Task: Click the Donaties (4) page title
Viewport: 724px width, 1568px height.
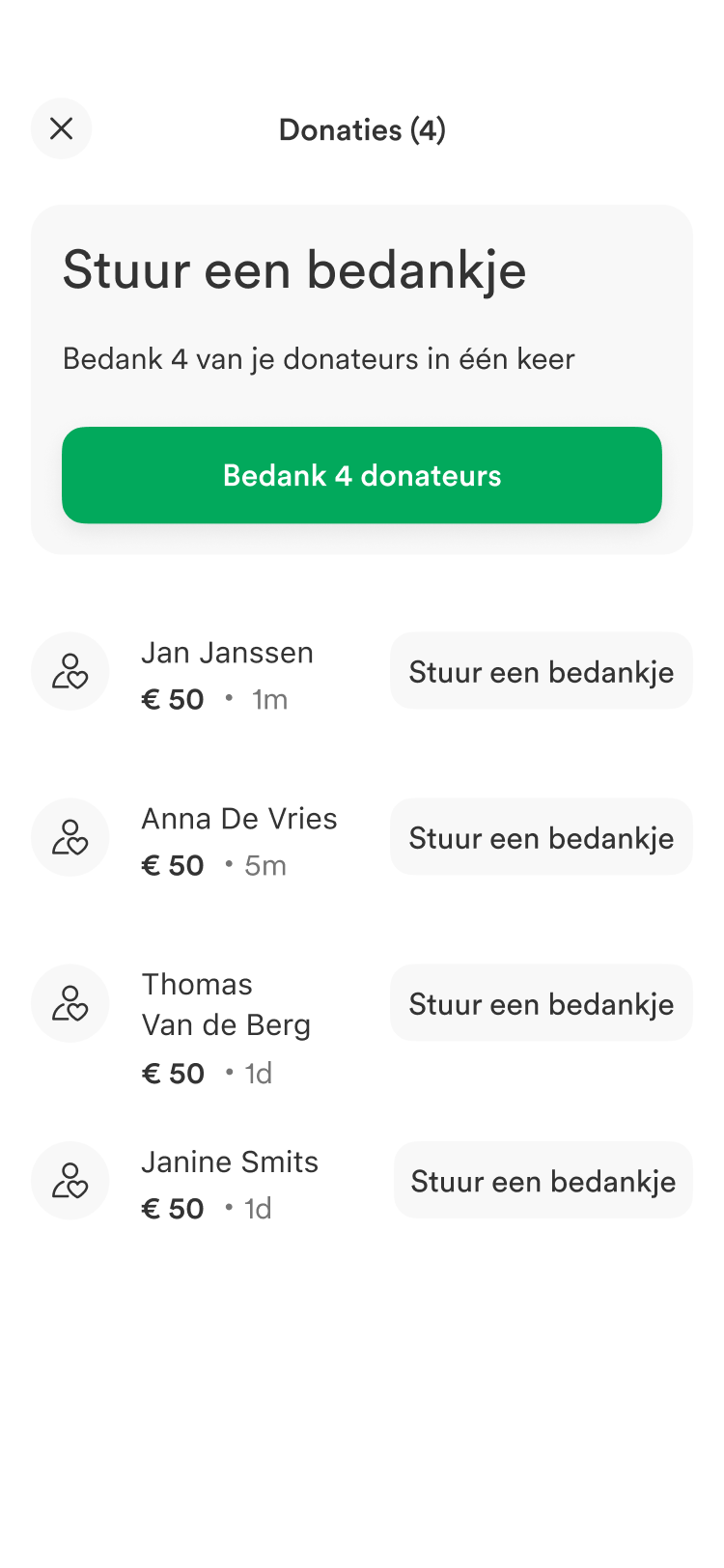Action: coord(362,129)
